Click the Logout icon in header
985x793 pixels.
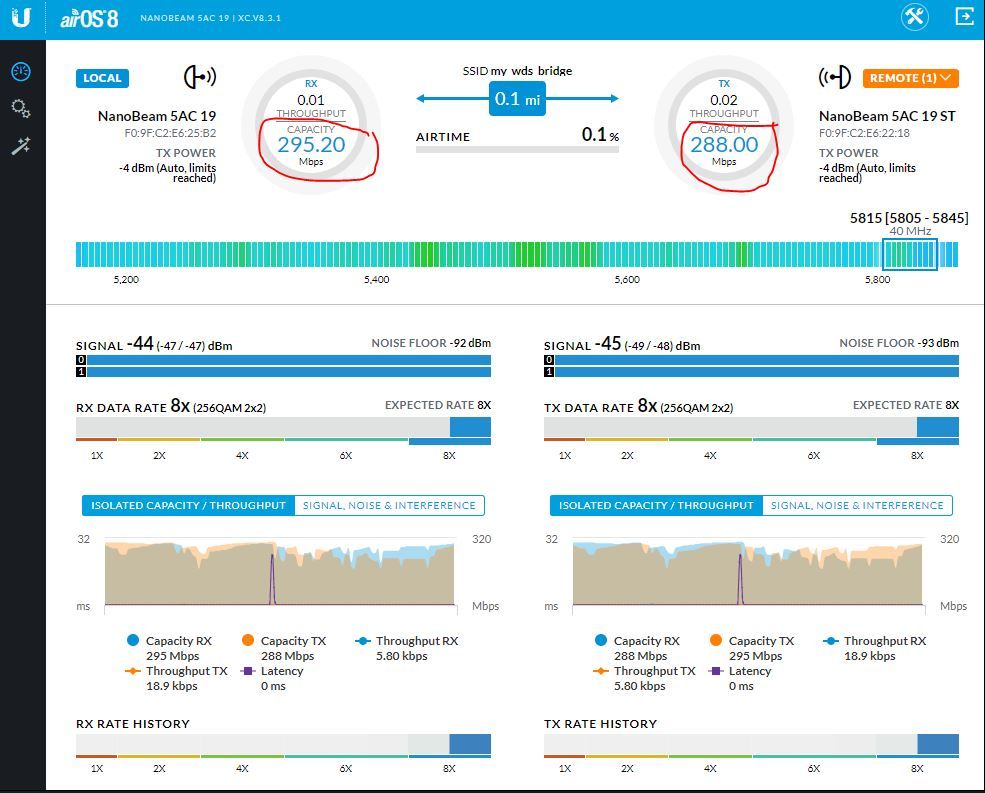click(x=964, y=17)
